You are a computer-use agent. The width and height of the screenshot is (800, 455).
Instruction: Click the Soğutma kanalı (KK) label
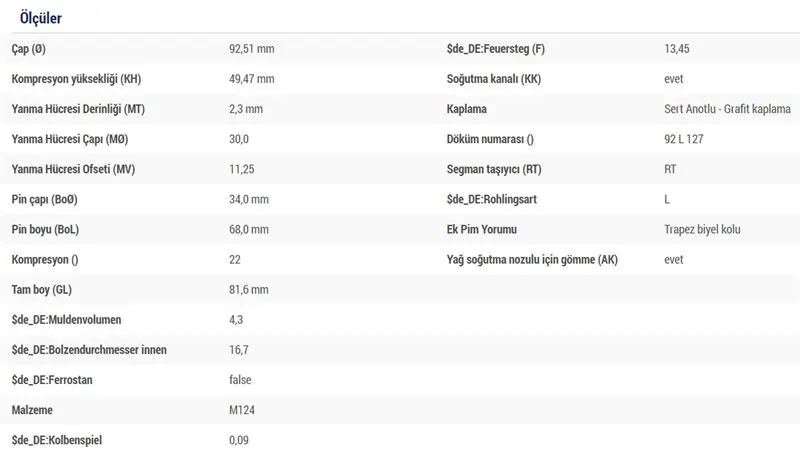493,79
